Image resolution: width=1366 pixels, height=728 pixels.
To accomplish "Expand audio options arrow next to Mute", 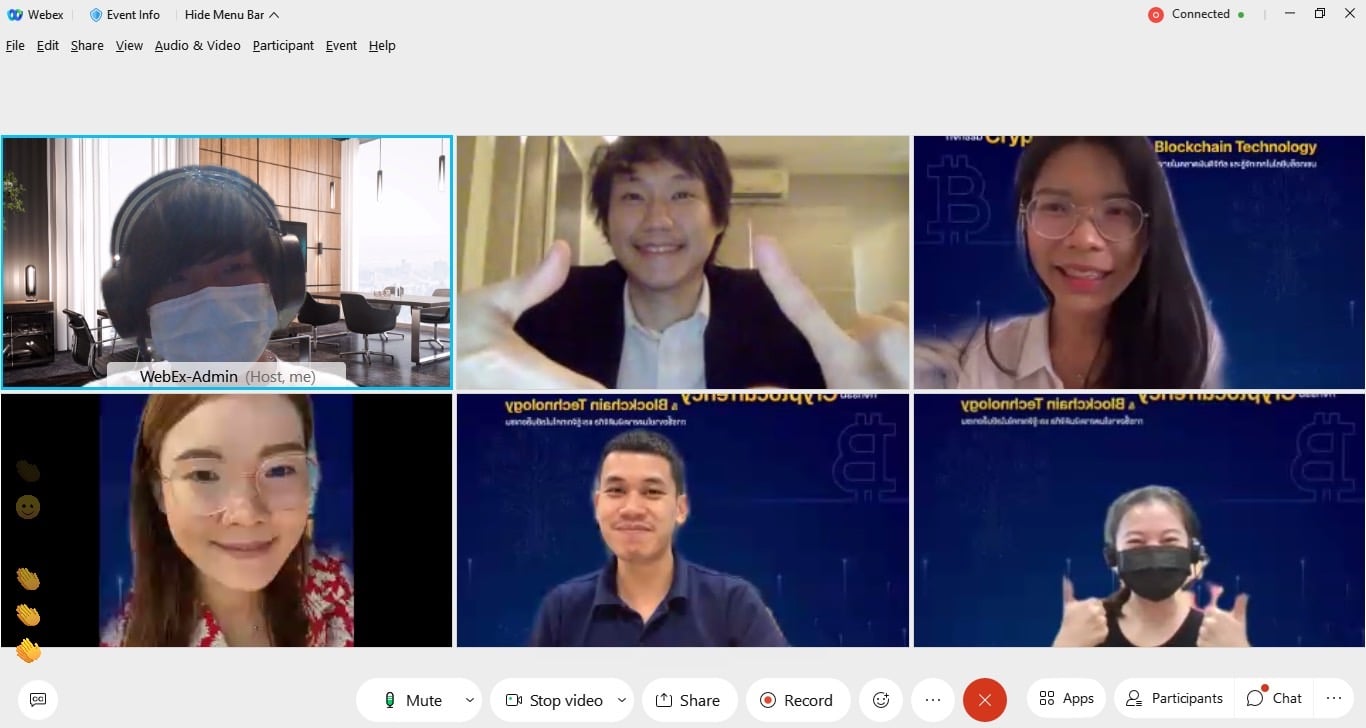I will (x=469, y=700).
